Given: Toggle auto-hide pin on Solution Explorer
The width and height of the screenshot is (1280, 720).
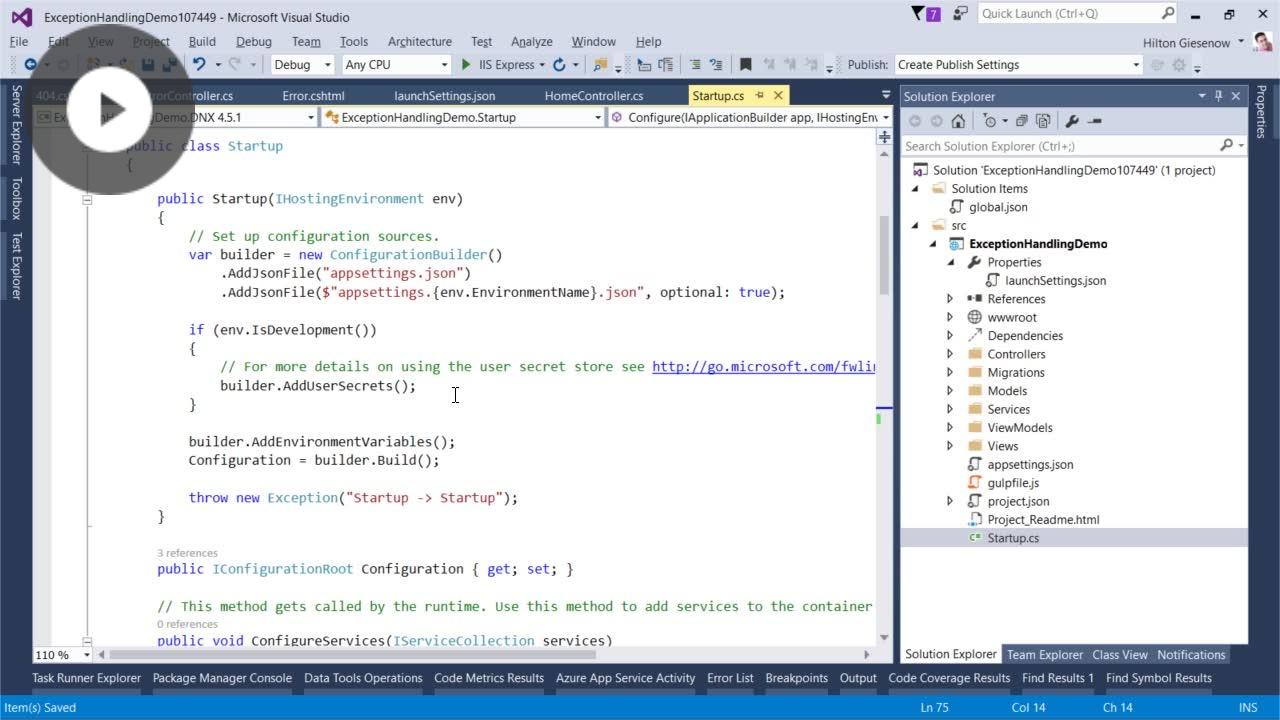Looking at the screenshot, I should tap(1218, 96).
